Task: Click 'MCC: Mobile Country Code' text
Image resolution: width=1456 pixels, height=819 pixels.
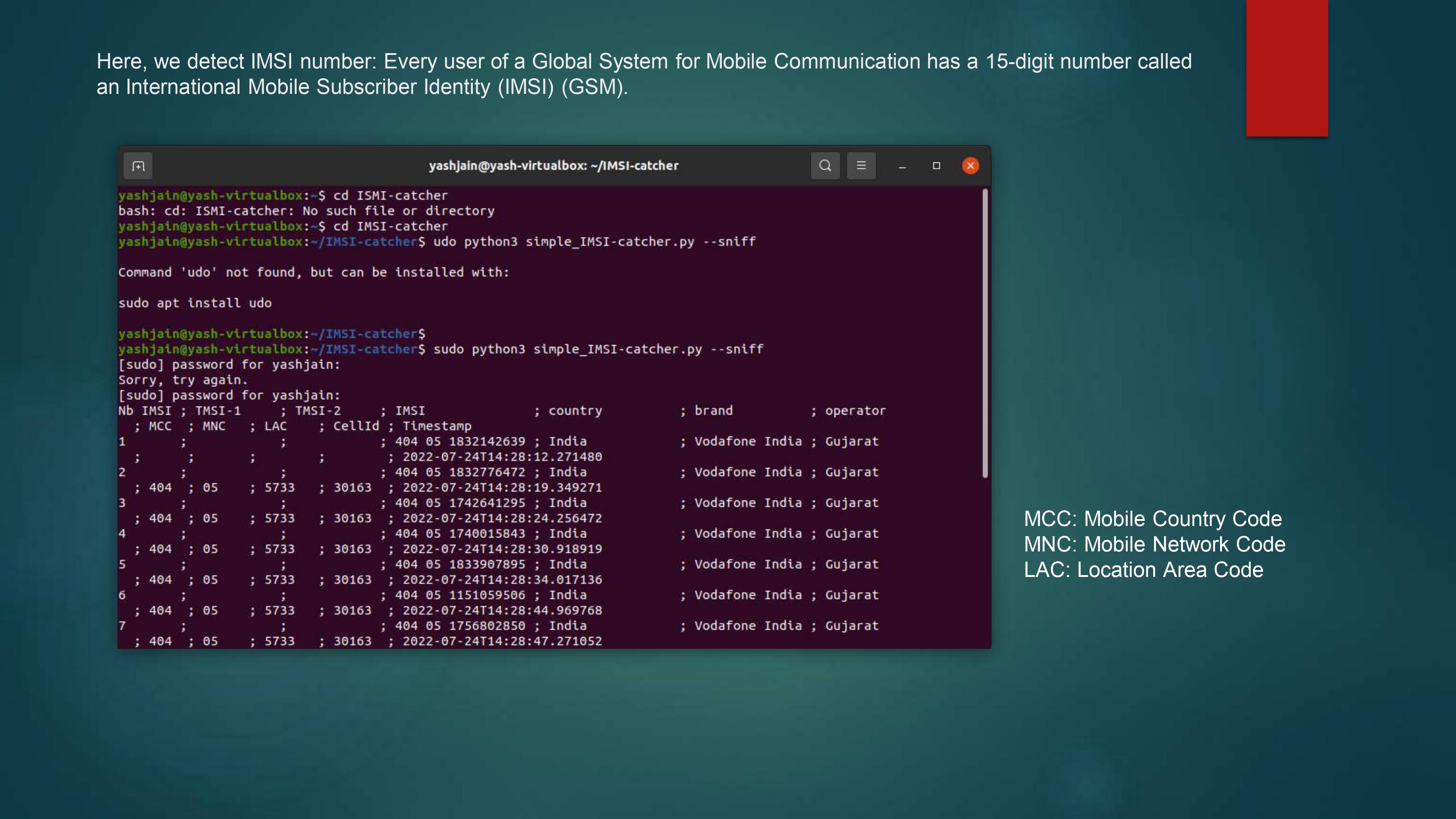Action: (1153, 519)
